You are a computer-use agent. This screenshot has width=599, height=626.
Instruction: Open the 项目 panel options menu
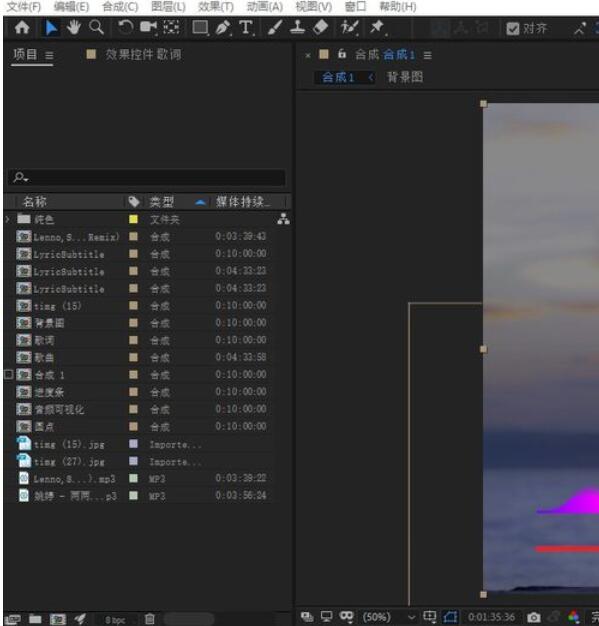[x=49, y=55]
